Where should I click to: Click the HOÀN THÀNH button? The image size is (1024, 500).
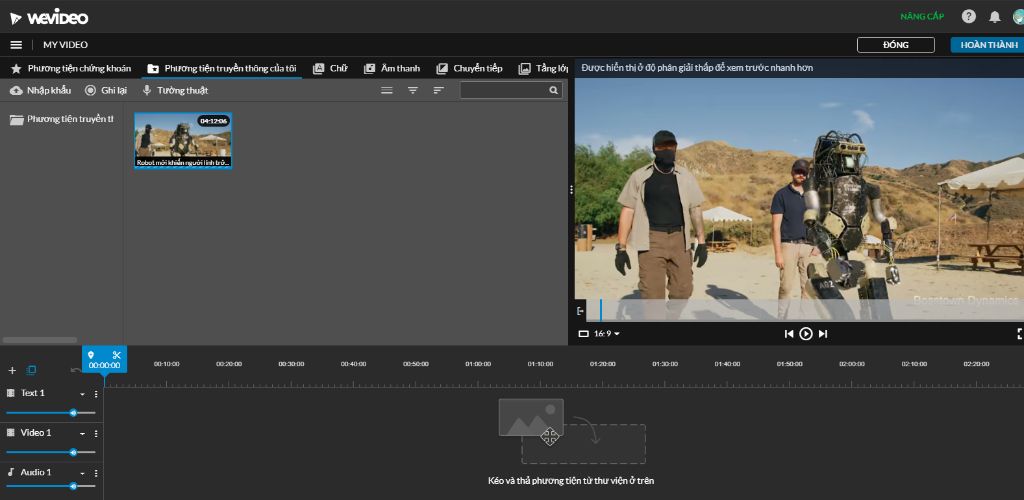coord(987,45)
